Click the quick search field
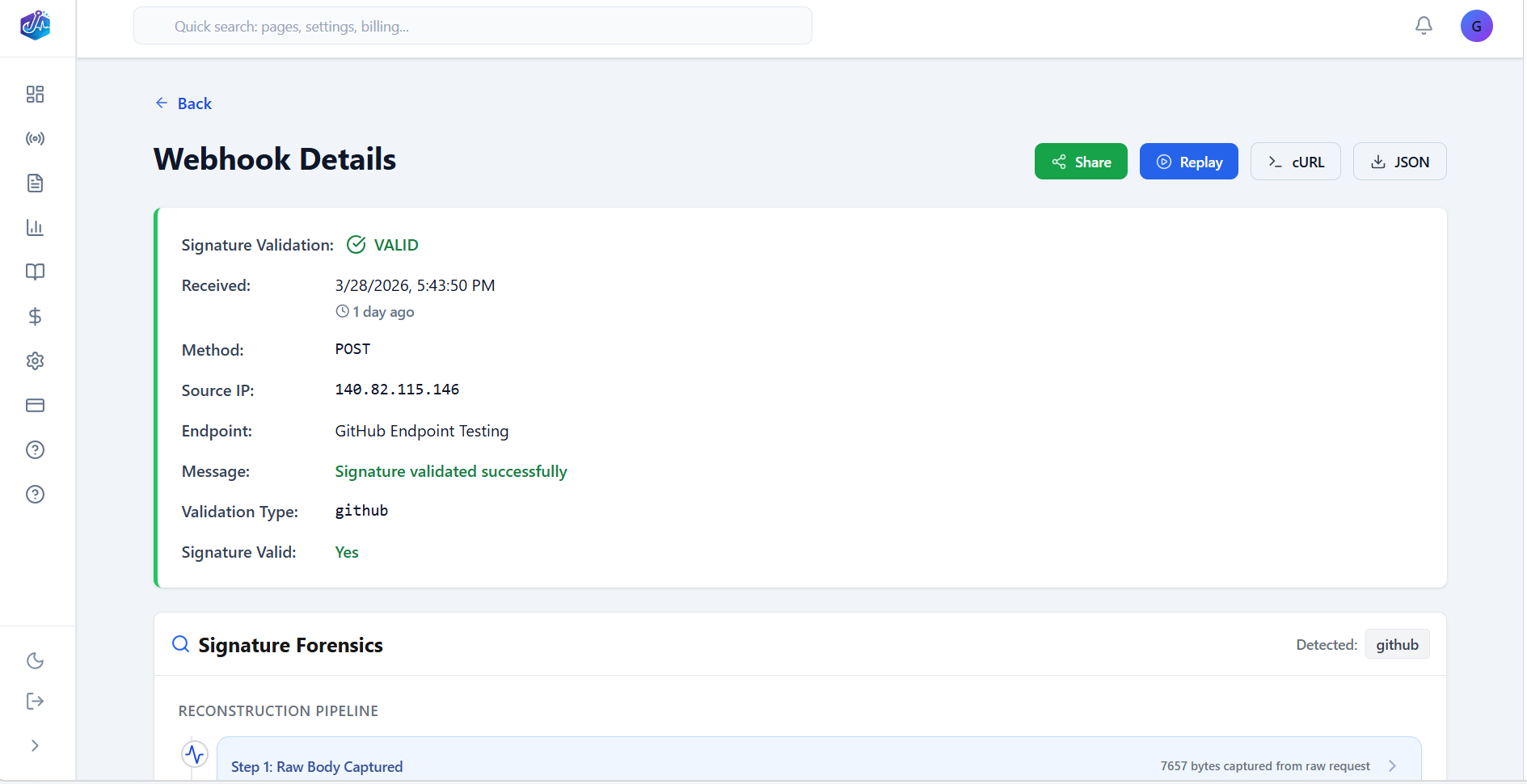The height and width of the screenshot is (784, 1527). 472,25
